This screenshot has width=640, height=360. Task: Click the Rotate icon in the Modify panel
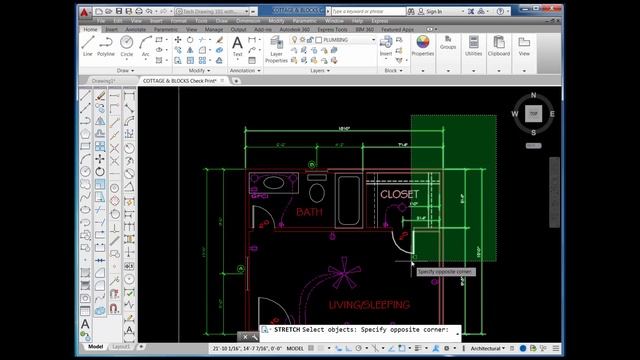(x=190, y=40)
